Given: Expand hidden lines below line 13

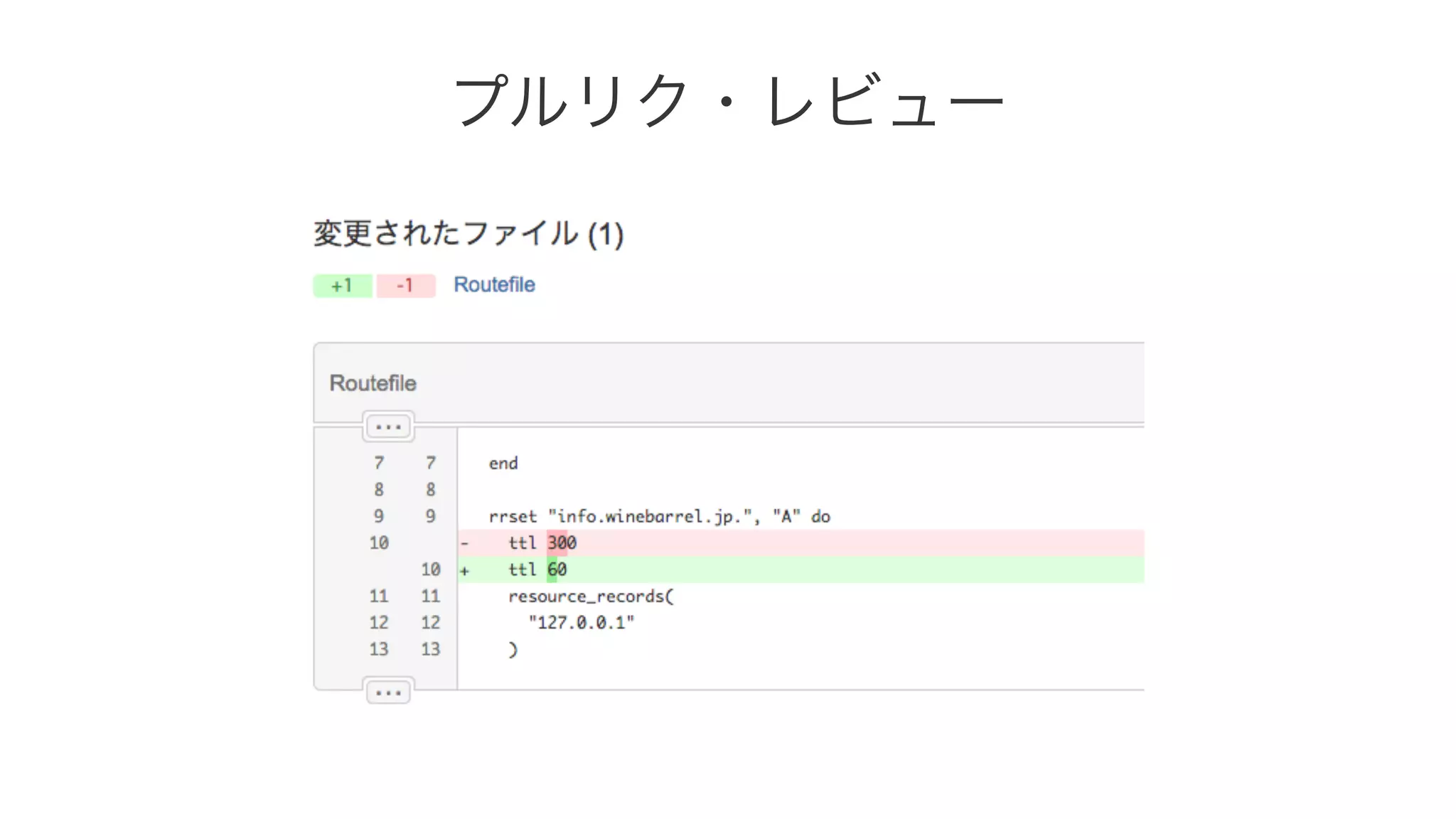Looking at the screenshot, I should pyautogui.click(x=388, y=692).
